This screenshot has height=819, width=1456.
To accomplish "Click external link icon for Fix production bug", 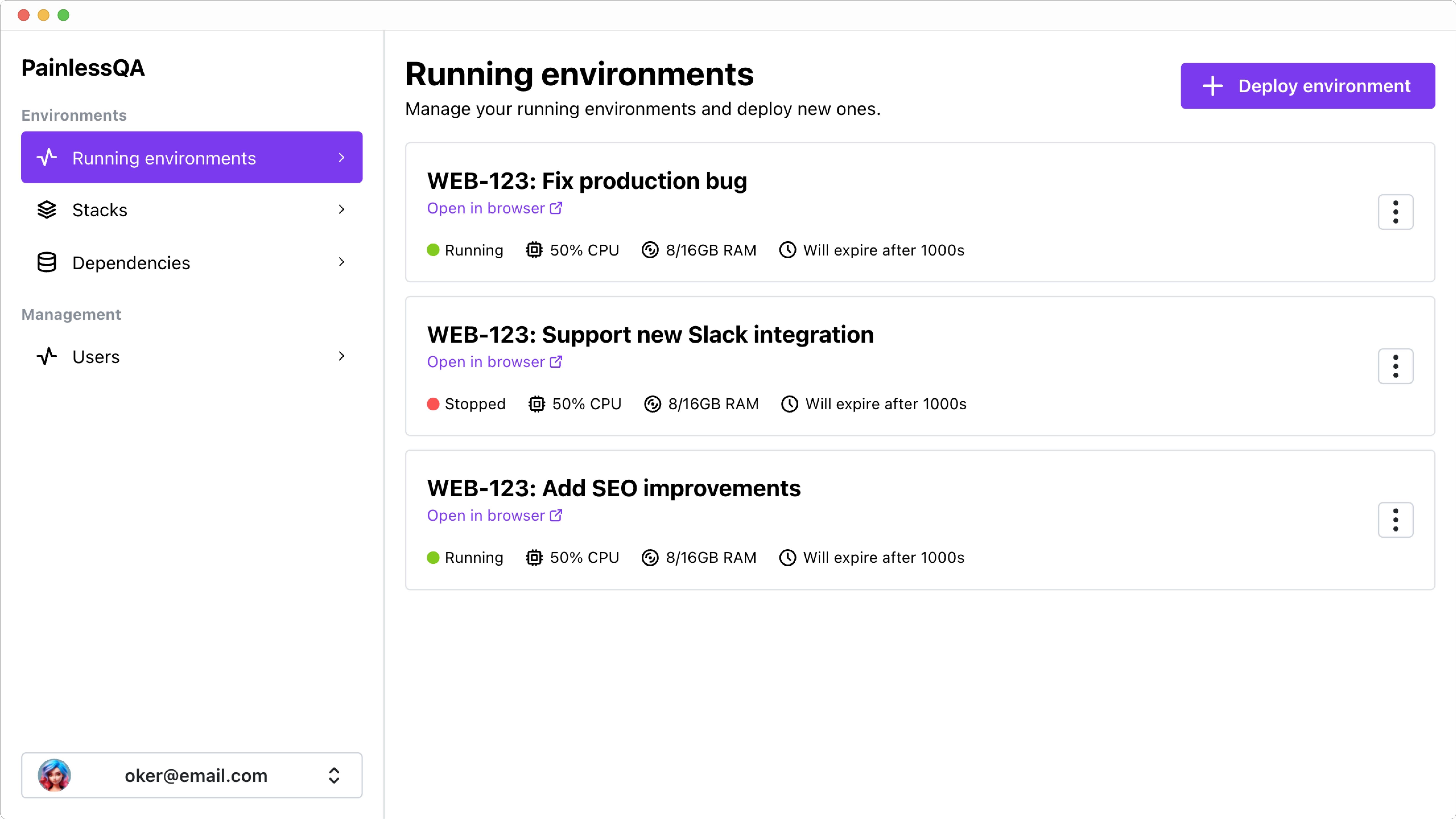I will click(556, 208).
